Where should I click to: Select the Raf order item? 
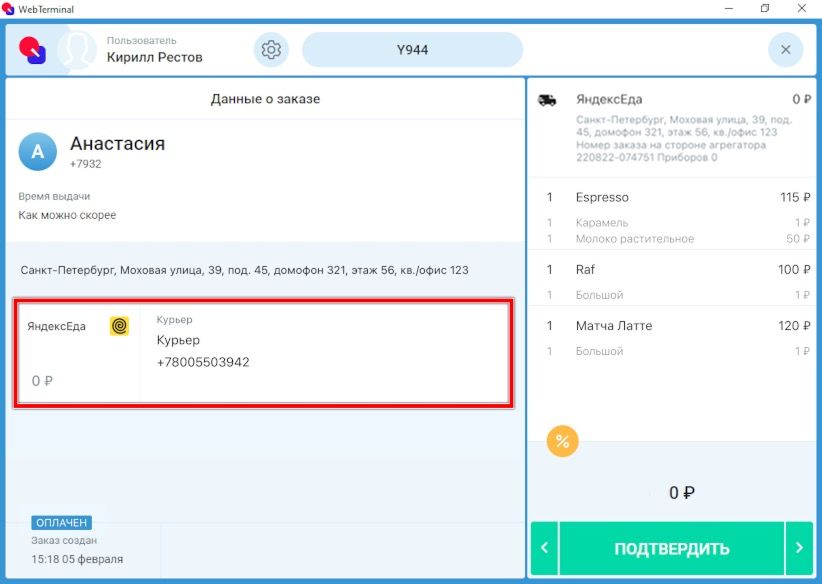click(x=674, y=269)
